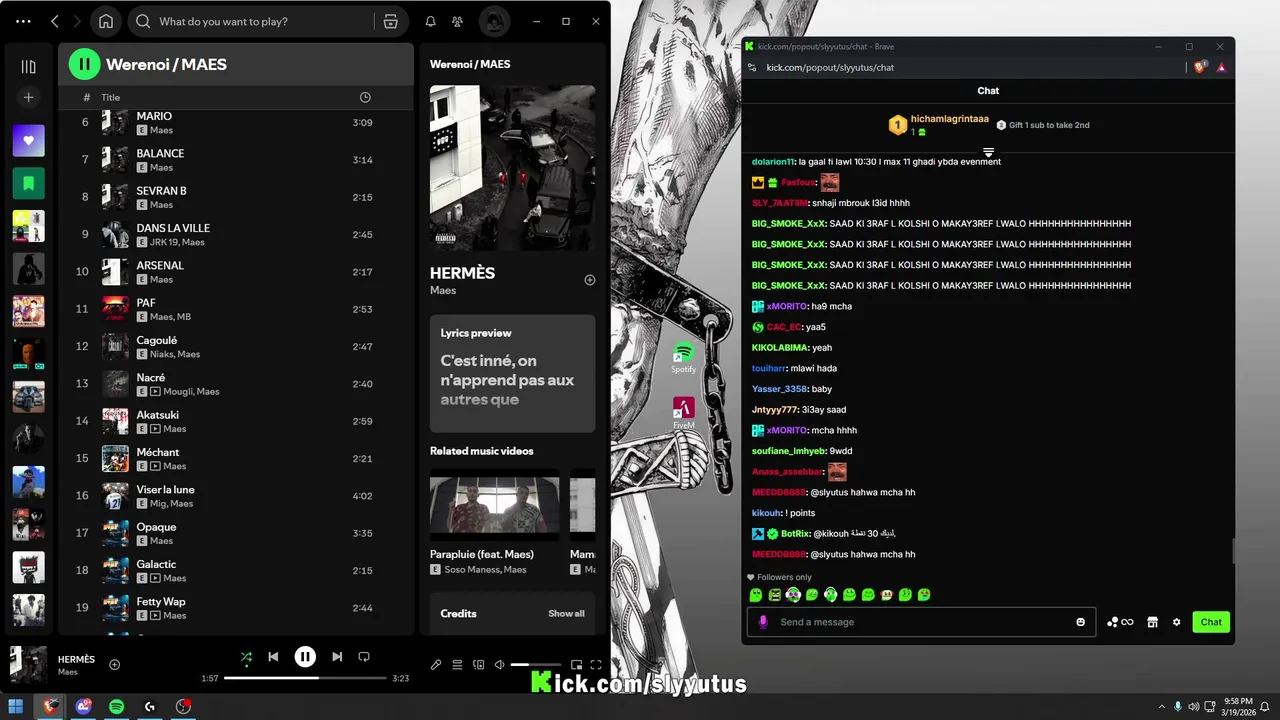Open the Lyrics preview card
This screenshot has width=1280, height=720.
(512, 373)
